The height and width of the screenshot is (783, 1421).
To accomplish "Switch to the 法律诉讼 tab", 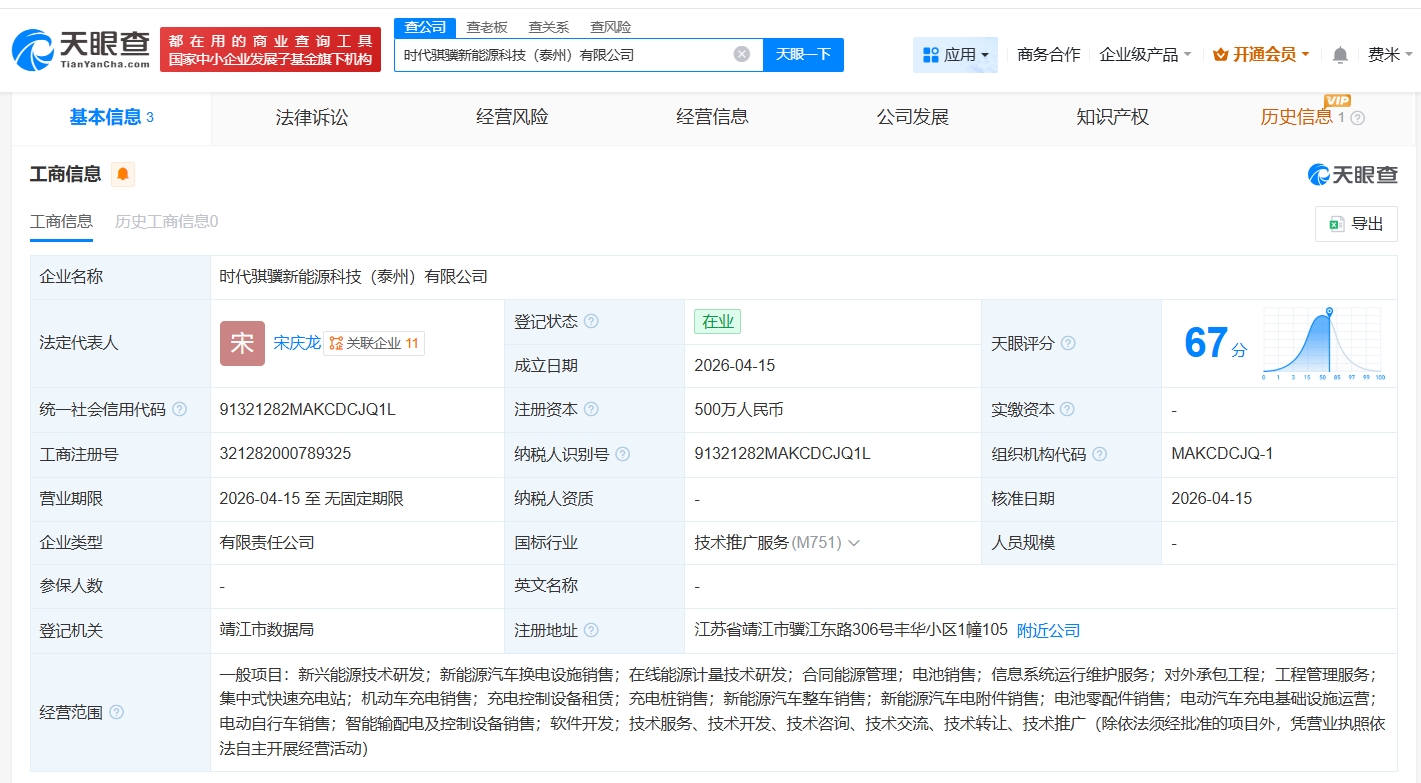I will coord(312,118).
